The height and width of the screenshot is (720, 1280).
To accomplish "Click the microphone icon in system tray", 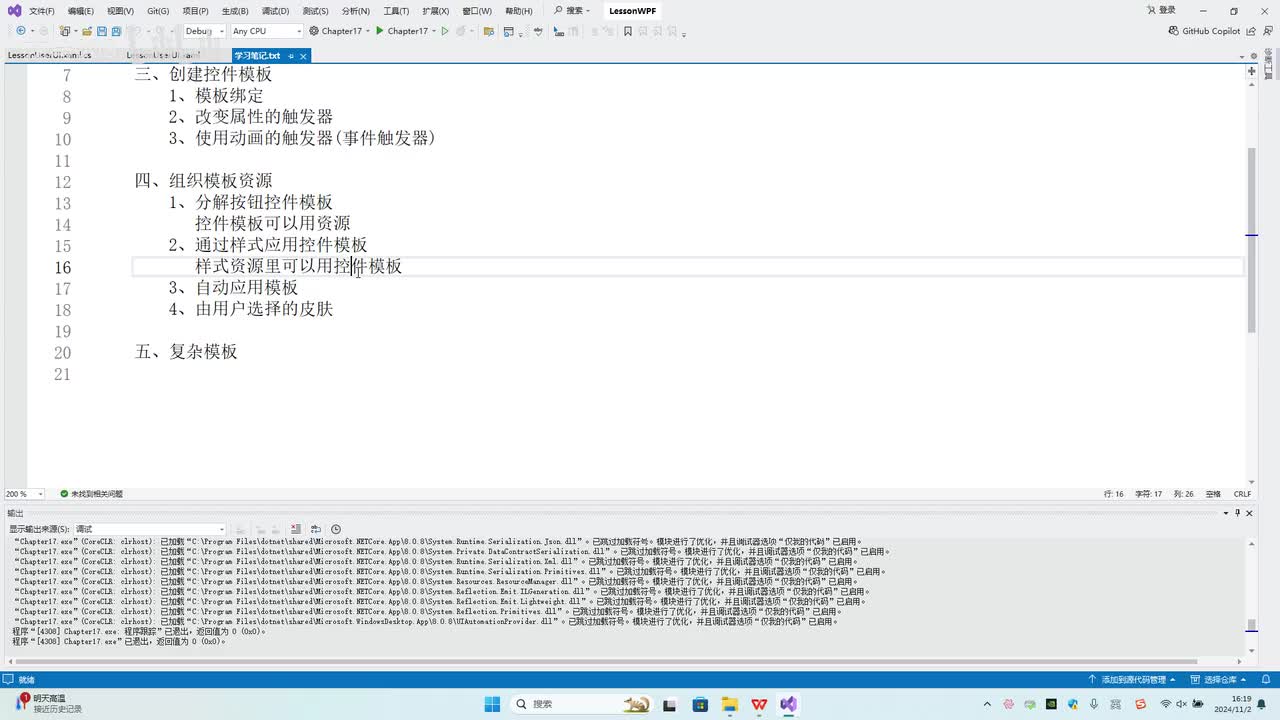I will point(1094,704).
